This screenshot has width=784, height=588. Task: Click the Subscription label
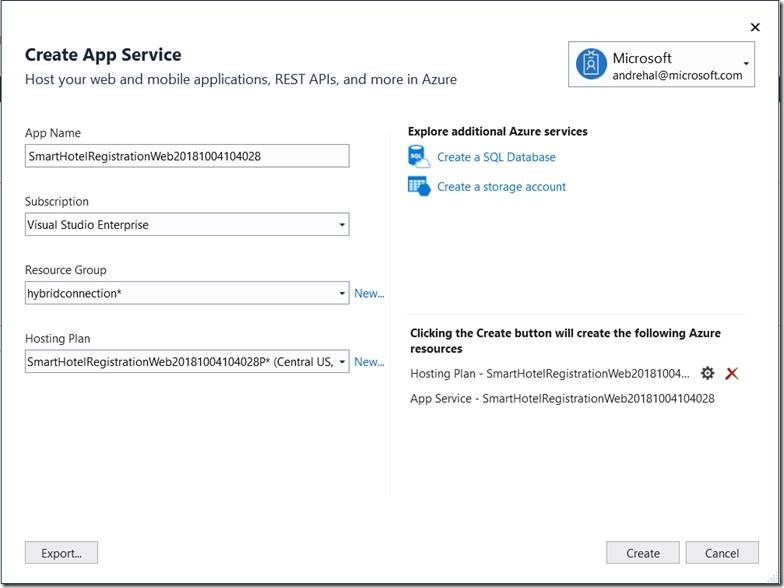[56, 202]
